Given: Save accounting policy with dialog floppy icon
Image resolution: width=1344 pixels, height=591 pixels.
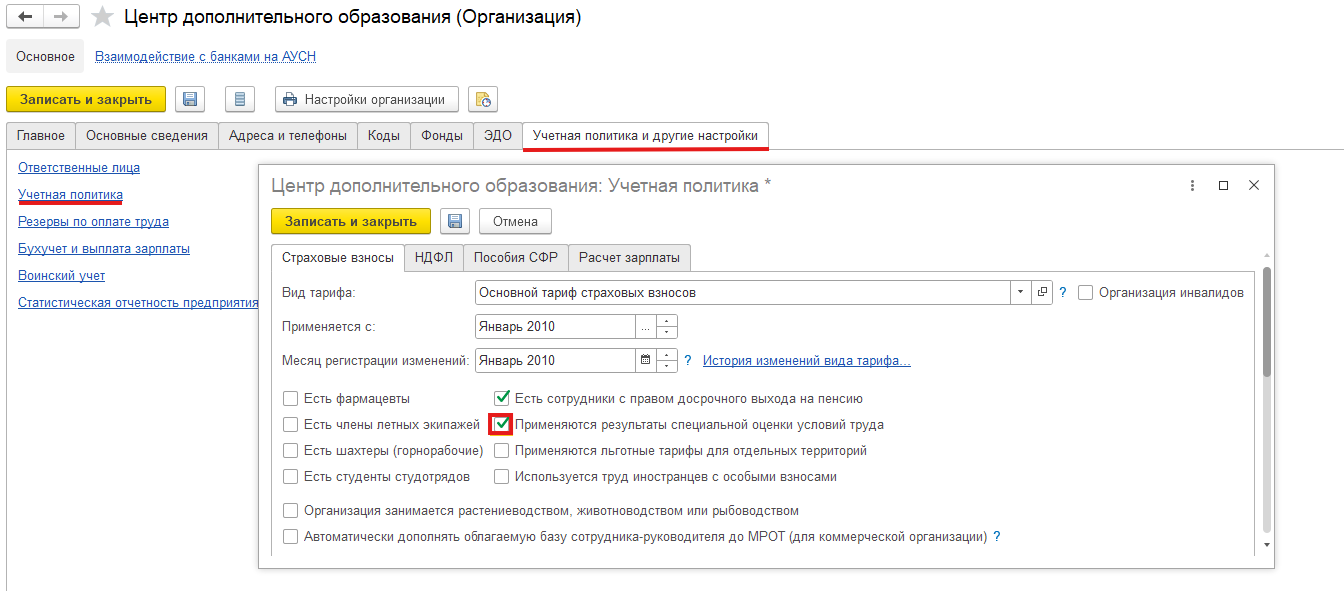Looking at the screenshot, I should (x=455, y=221).
